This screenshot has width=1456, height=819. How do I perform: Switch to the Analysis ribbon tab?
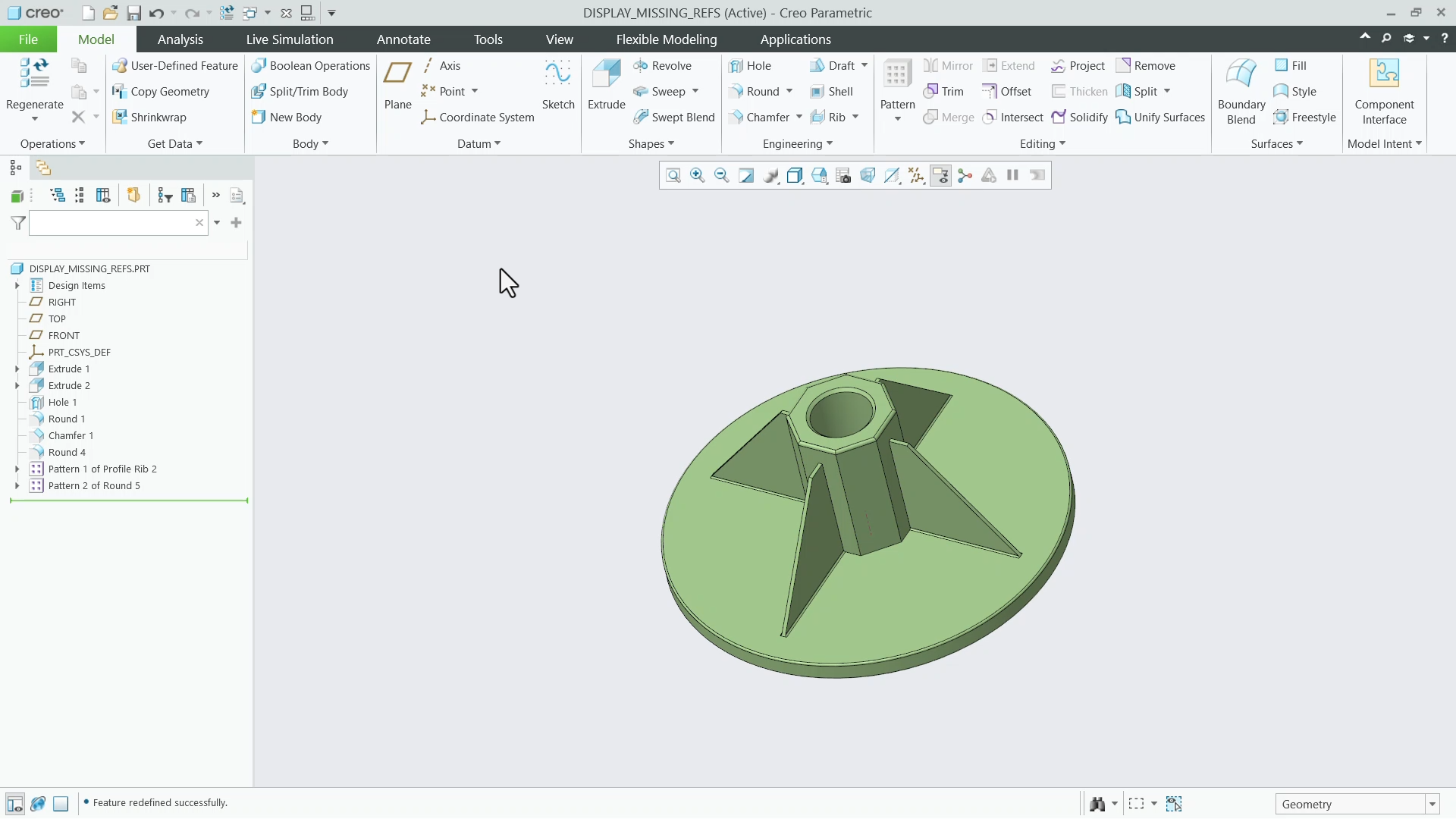[x=180, y=39]
